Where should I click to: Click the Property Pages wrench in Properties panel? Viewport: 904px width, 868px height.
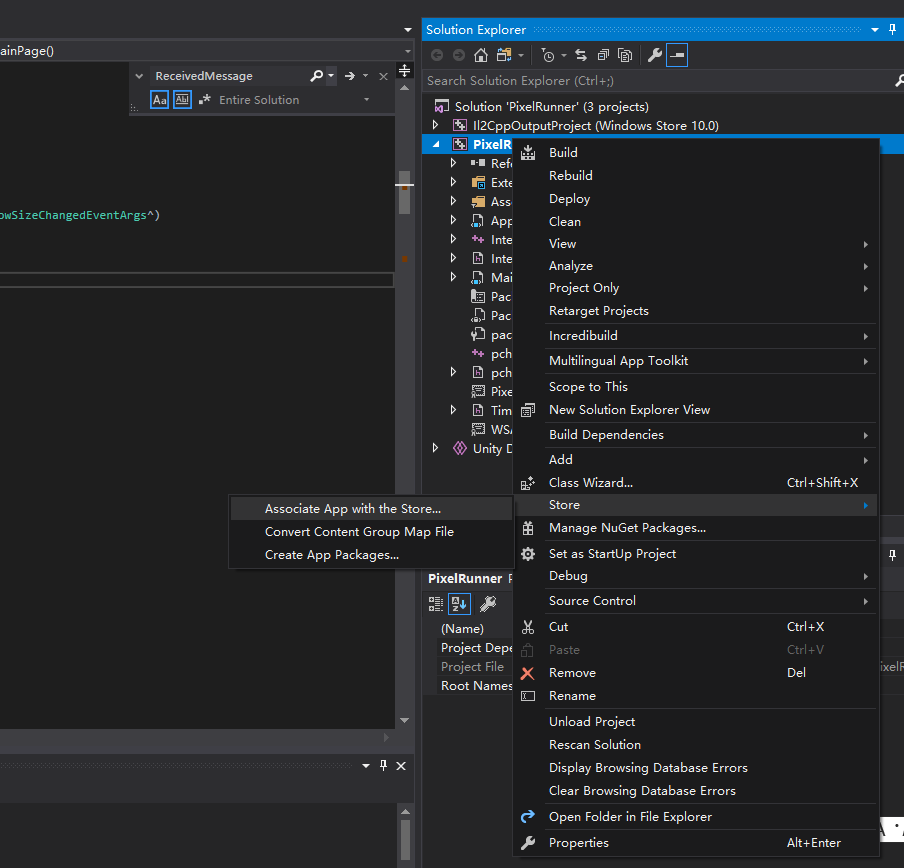(487, 604)
